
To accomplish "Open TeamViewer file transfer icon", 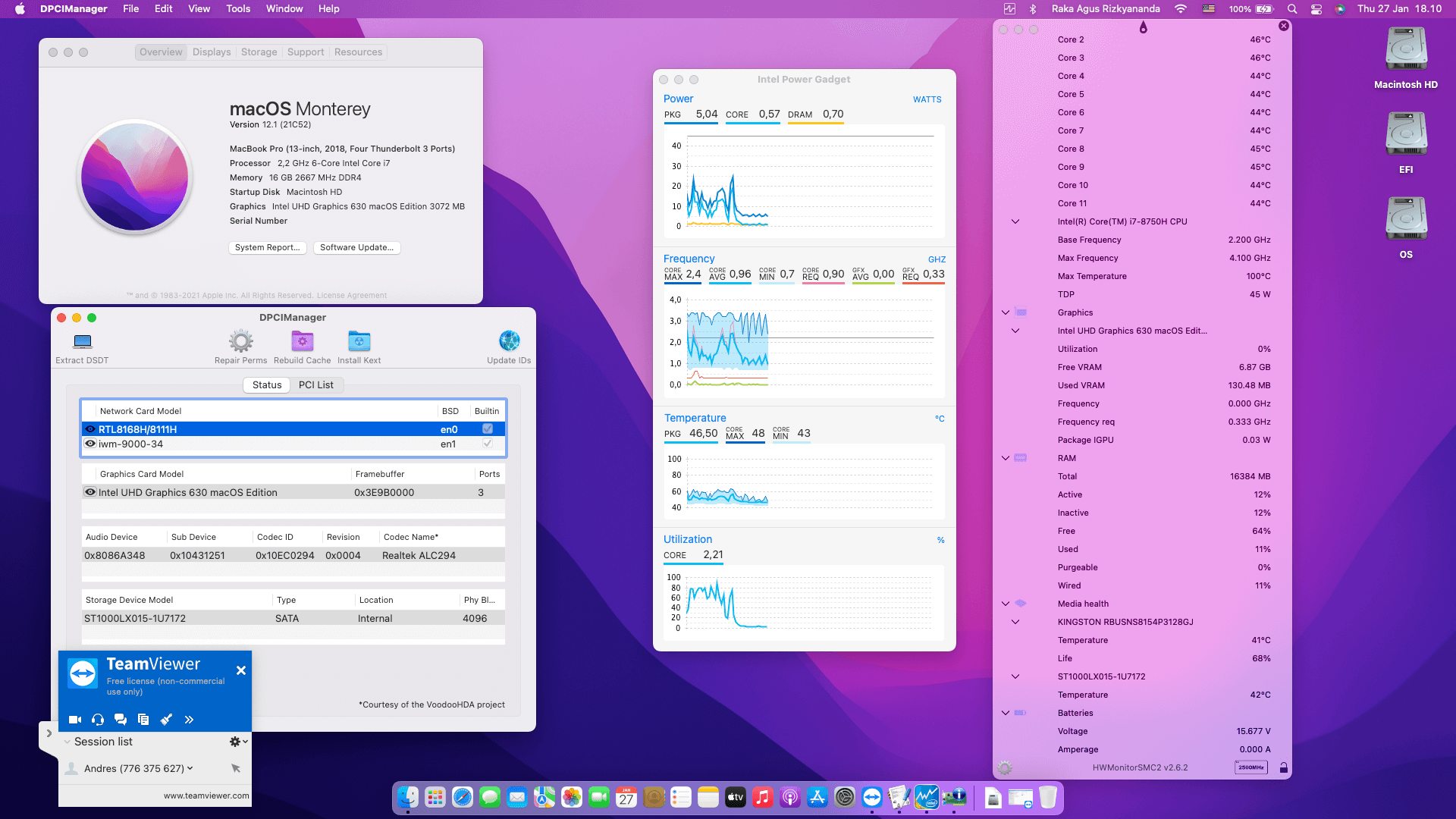I will coord(143,720).
